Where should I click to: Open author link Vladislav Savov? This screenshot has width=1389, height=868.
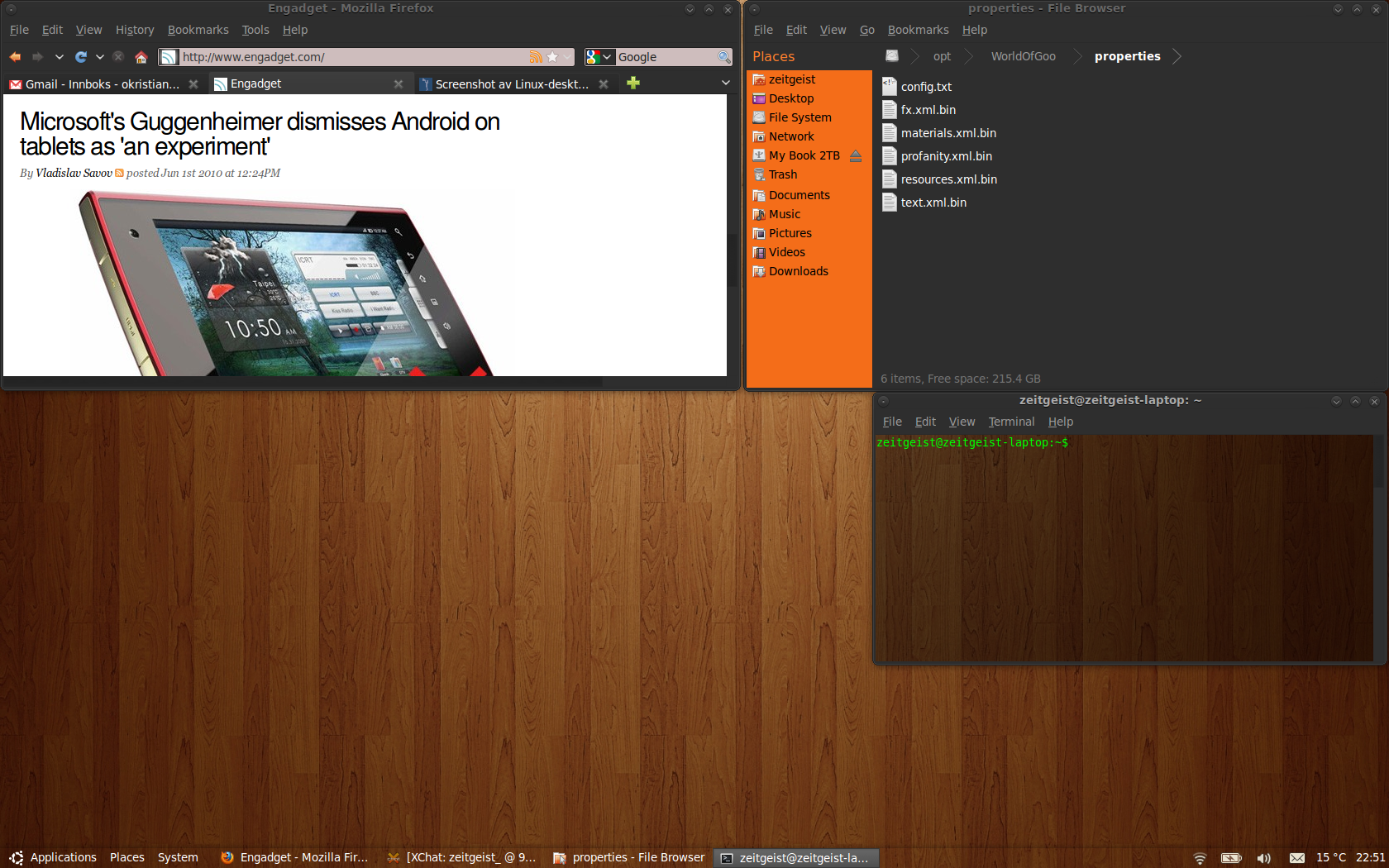point(74,173)
